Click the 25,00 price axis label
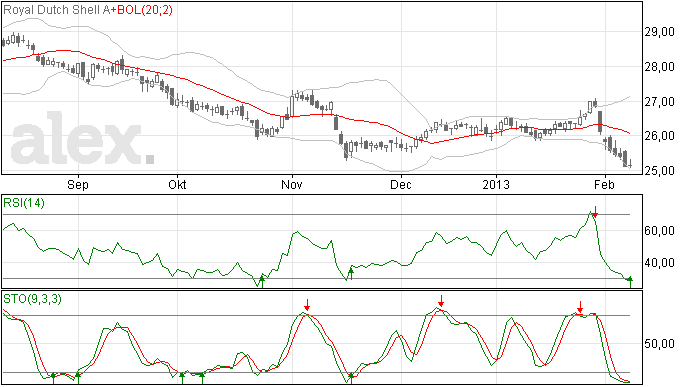The width and height of the screenshot is (690, 387). [x=659, y=170]
